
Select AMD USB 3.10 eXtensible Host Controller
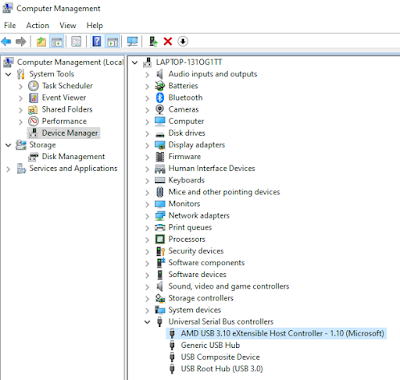click(x=282, y=333)
